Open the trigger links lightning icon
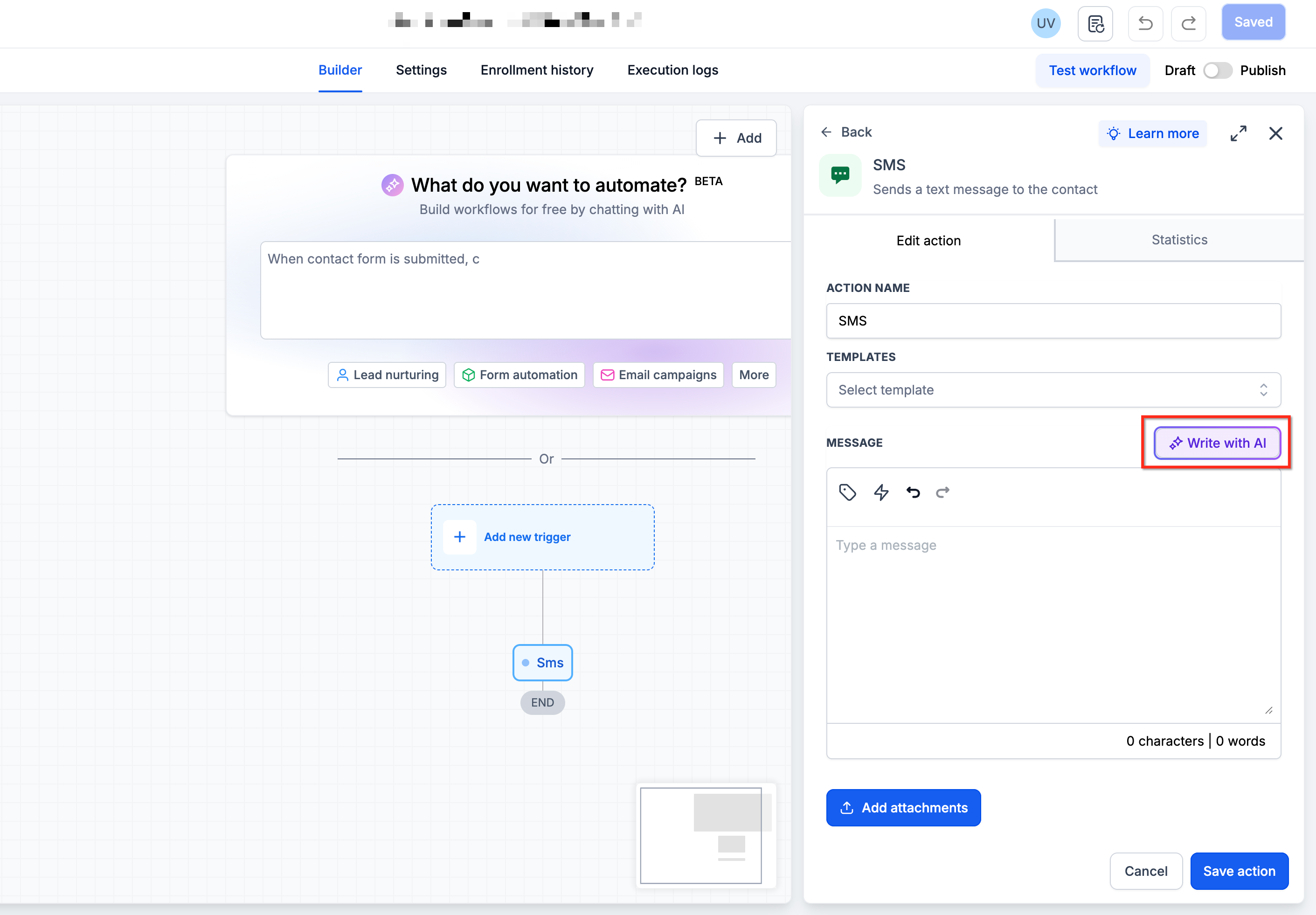Image resolution: width=1316 pixels, height=915 pixels. (881, 492)
